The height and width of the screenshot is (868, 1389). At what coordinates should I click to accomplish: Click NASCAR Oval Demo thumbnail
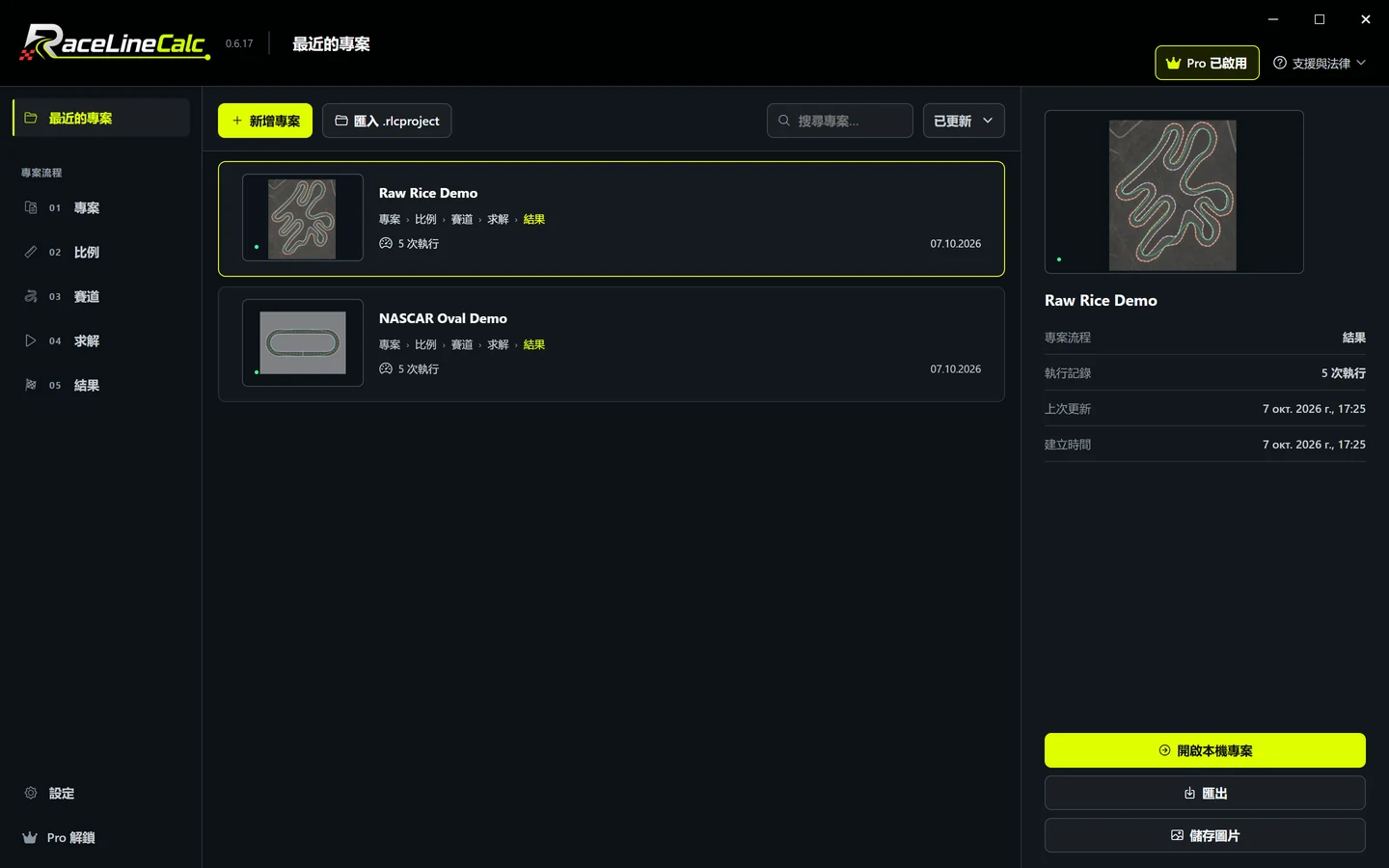tap(303, 343)
